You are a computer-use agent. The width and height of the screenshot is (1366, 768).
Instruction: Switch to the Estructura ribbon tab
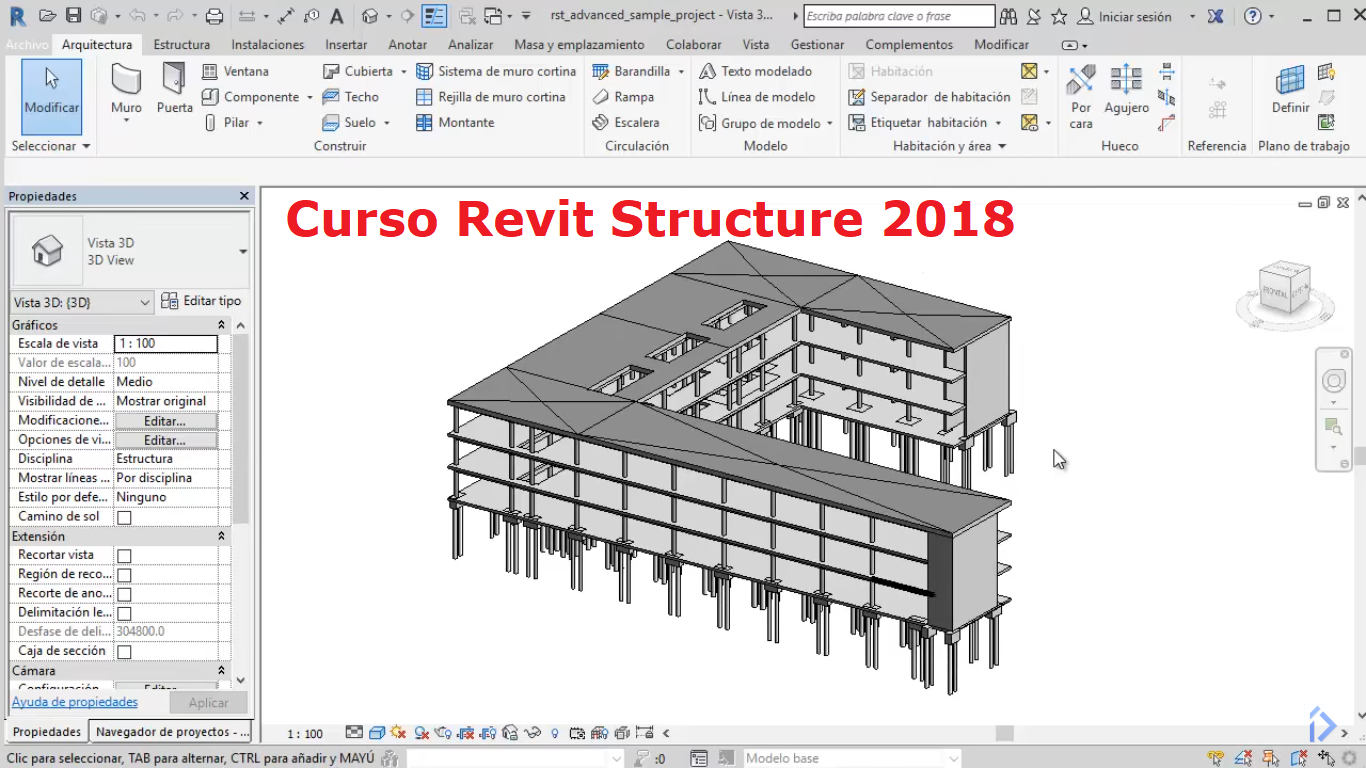tap(183, 44)
